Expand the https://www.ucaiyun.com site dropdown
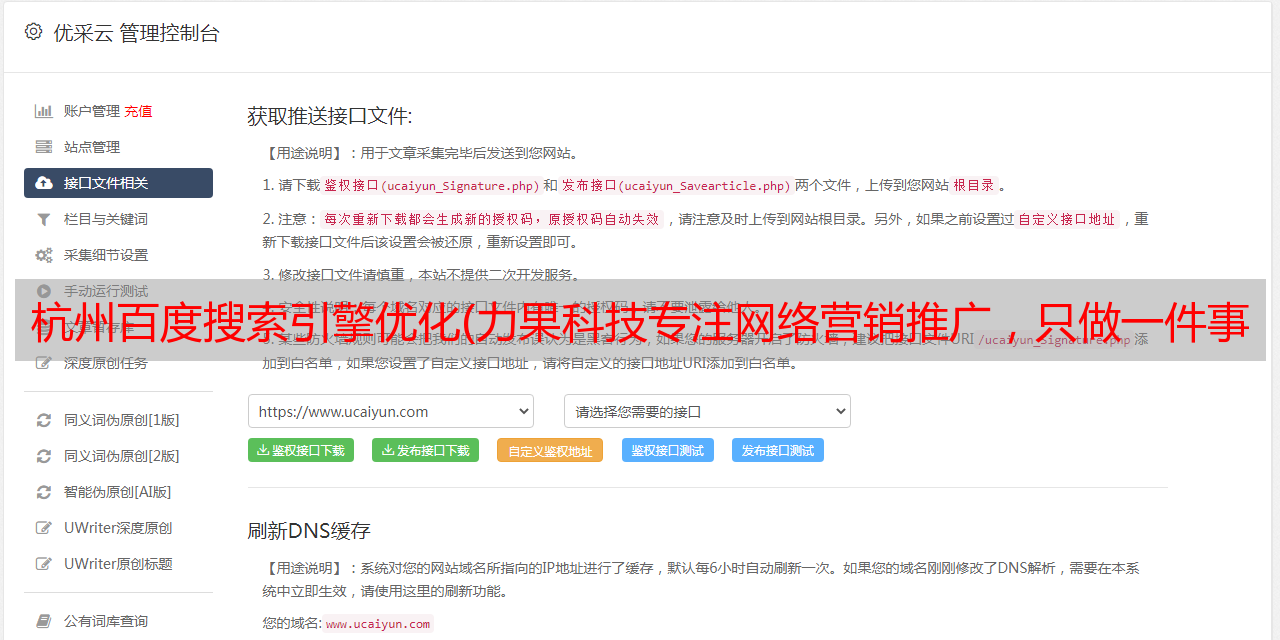Image resolution: width=1280 pixels, height=640 pixels. coord(391,411)
